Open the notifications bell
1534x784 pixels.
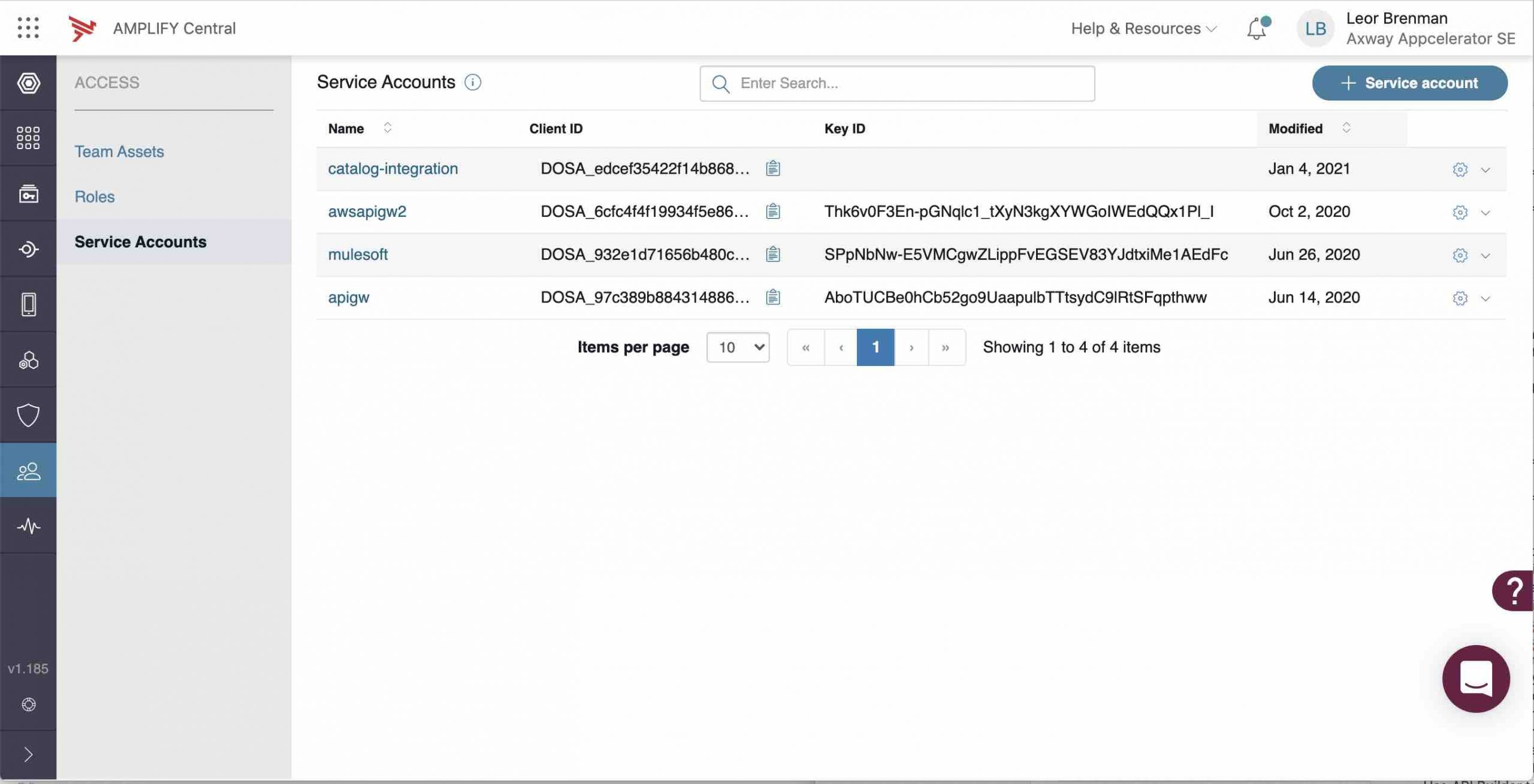(x=1257, y=28)
